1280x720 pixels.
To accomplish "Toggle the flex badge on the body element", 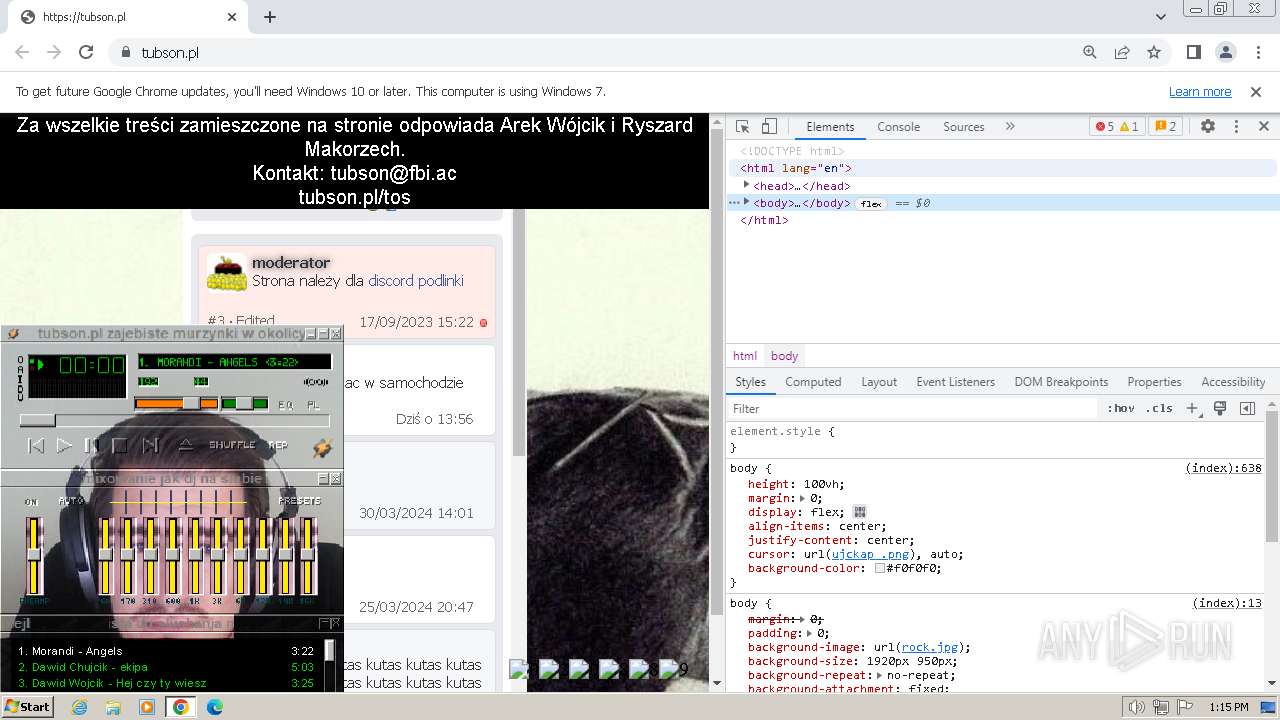I will point(871,203).
